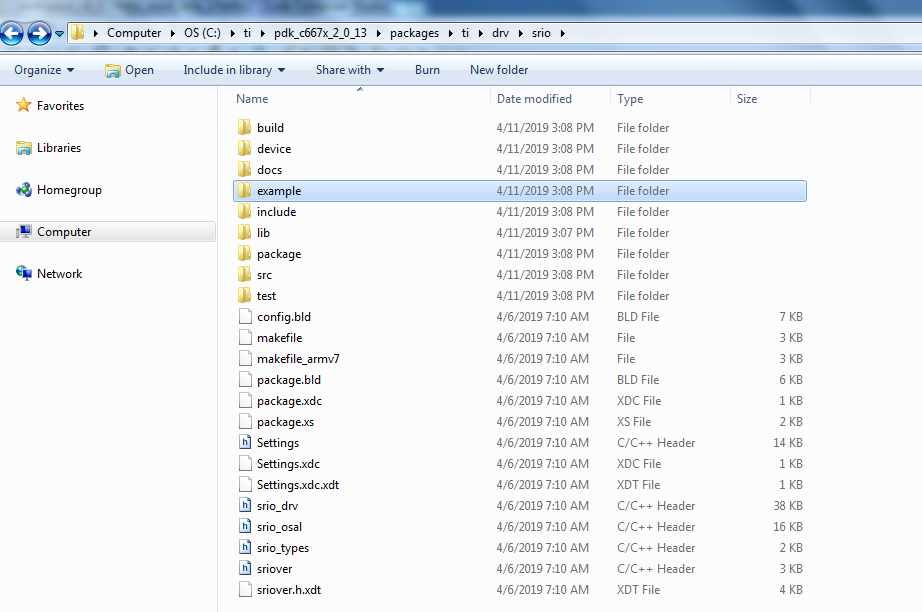Select the package.xdc file name
The image size is (922, 612).
[289, 401]
